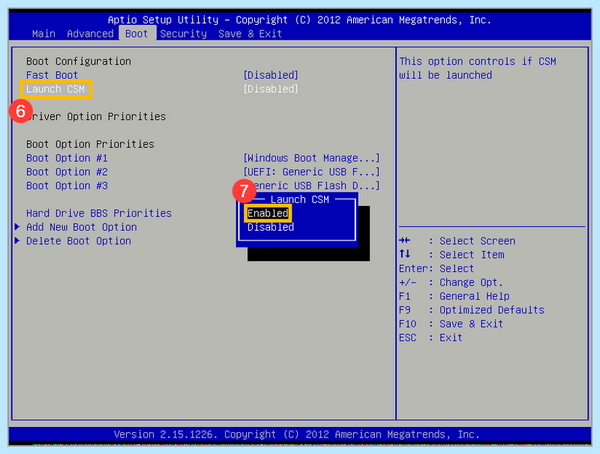Select the Launch CSM setting label
Screen dimensions: 600x454
point(55,89)
